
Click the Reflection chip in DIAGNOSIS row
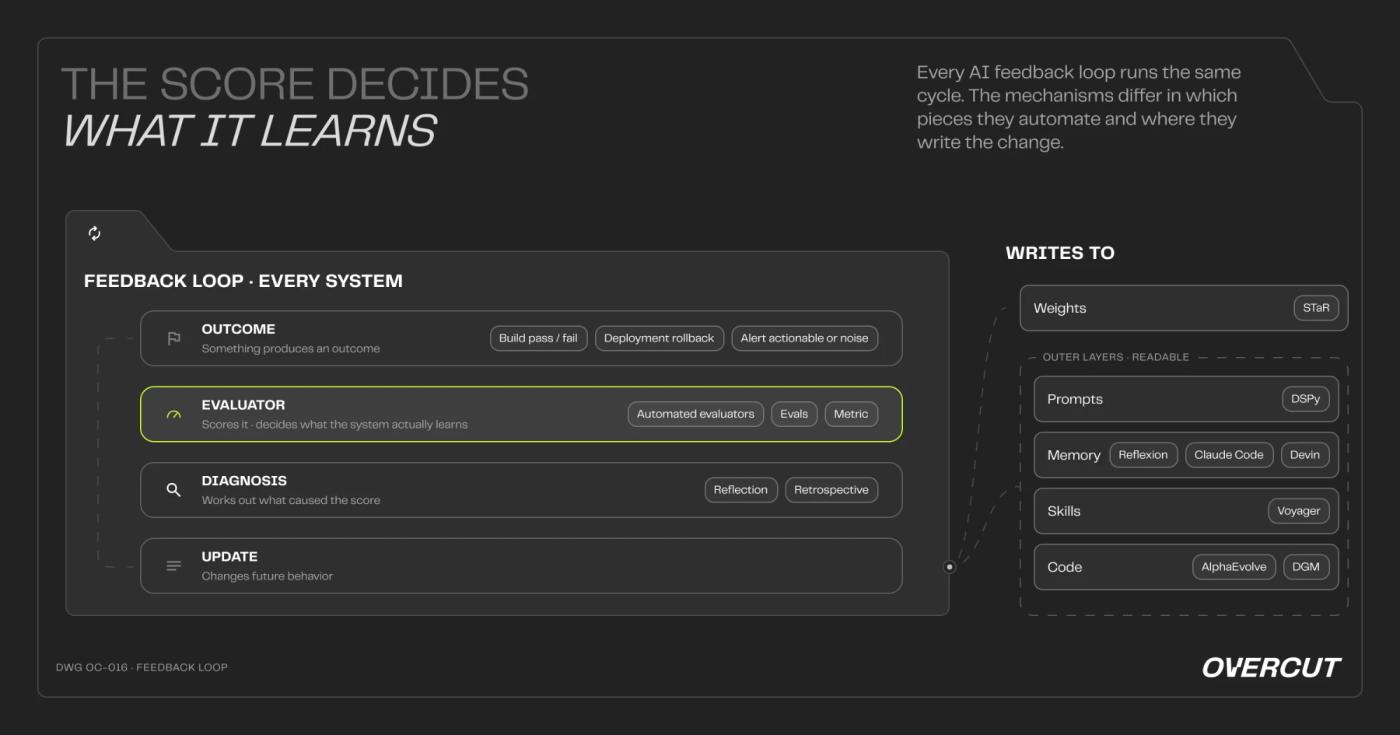[741, 490]
